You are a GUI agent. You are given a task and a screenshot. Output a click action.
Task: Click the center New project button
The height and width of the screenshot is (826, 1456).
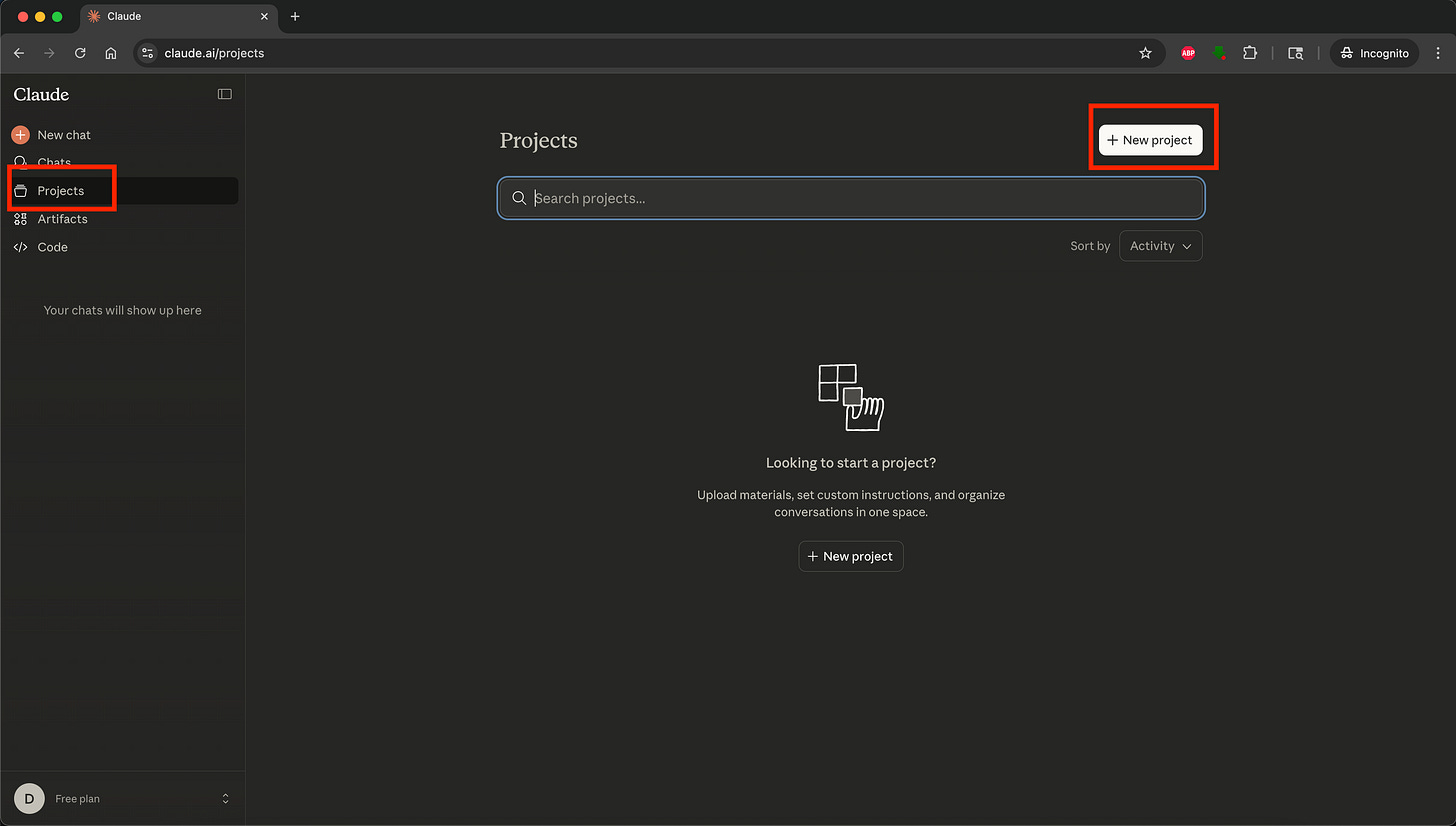(x=850, y=556)
